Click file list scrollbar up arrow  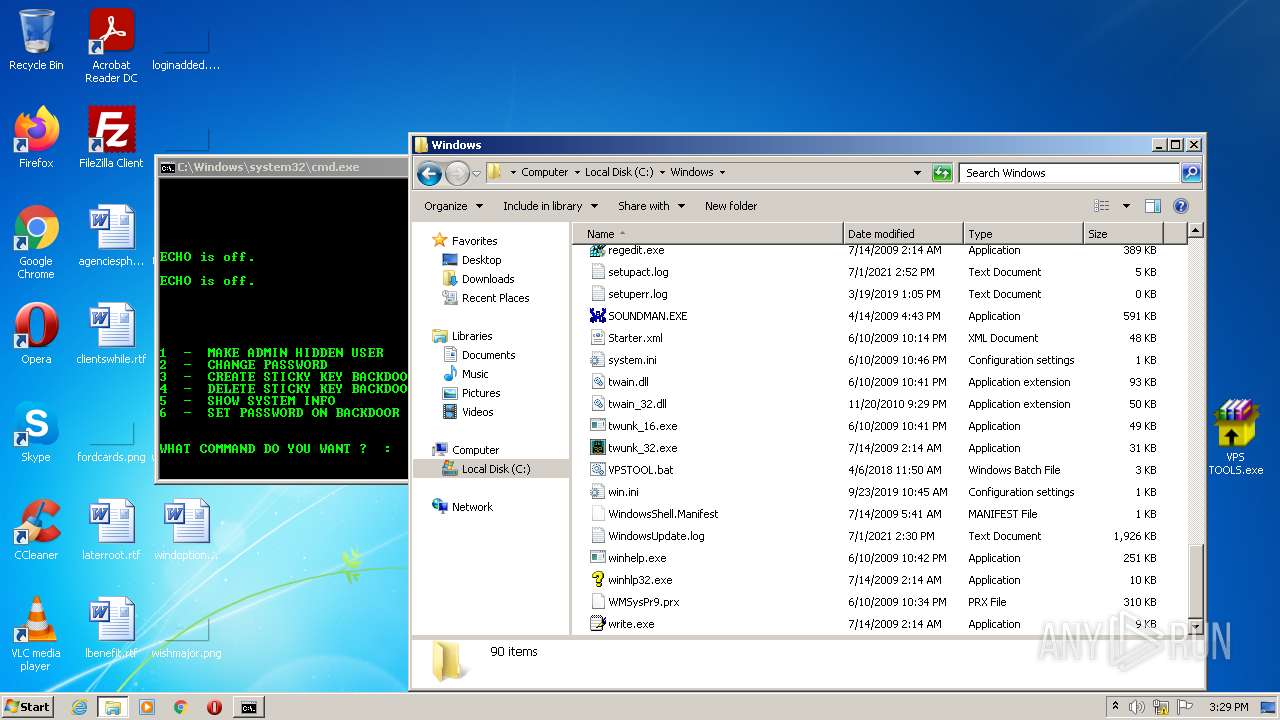pyautogui.click(x=1195, y=231)
